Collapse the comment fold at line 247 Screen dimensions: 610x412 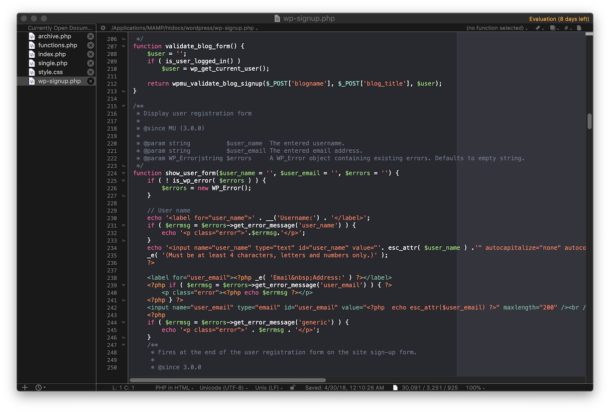124,345
